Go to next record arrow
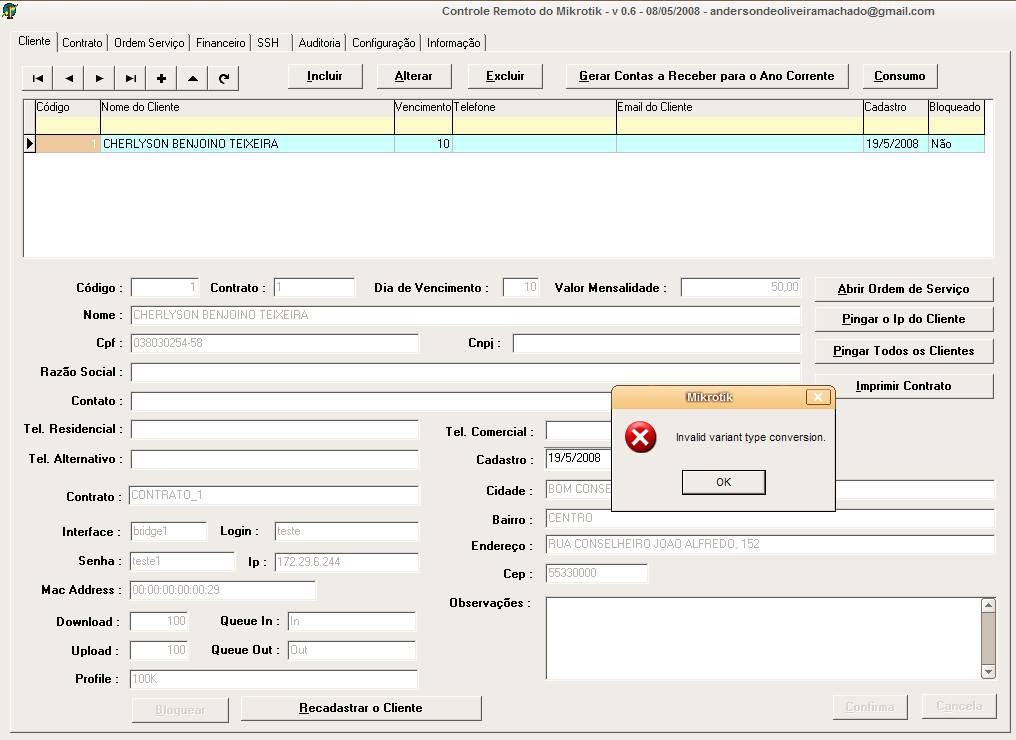The width and height of the screenshot is (1016, 740). click(100, 78)
